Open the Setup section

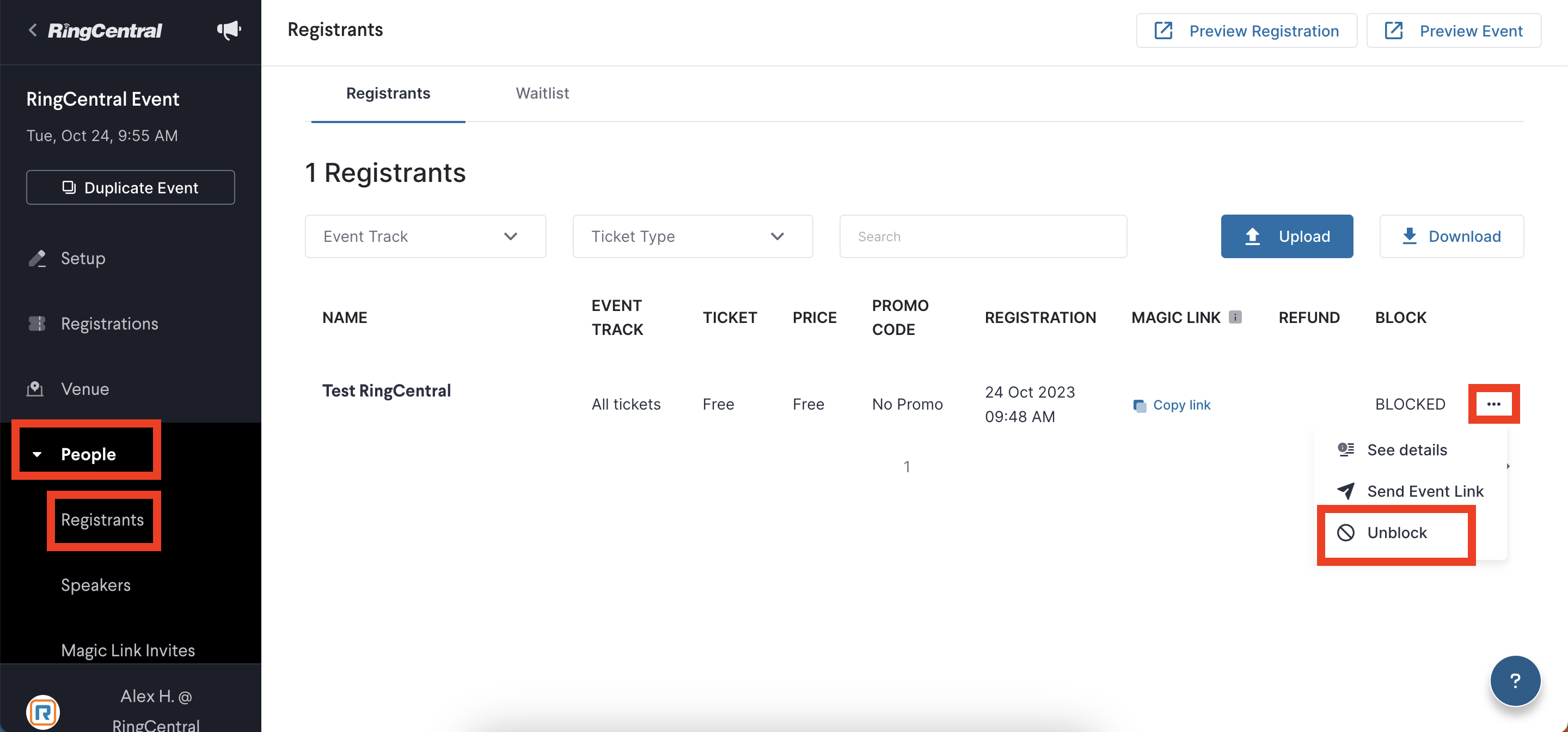83,258
